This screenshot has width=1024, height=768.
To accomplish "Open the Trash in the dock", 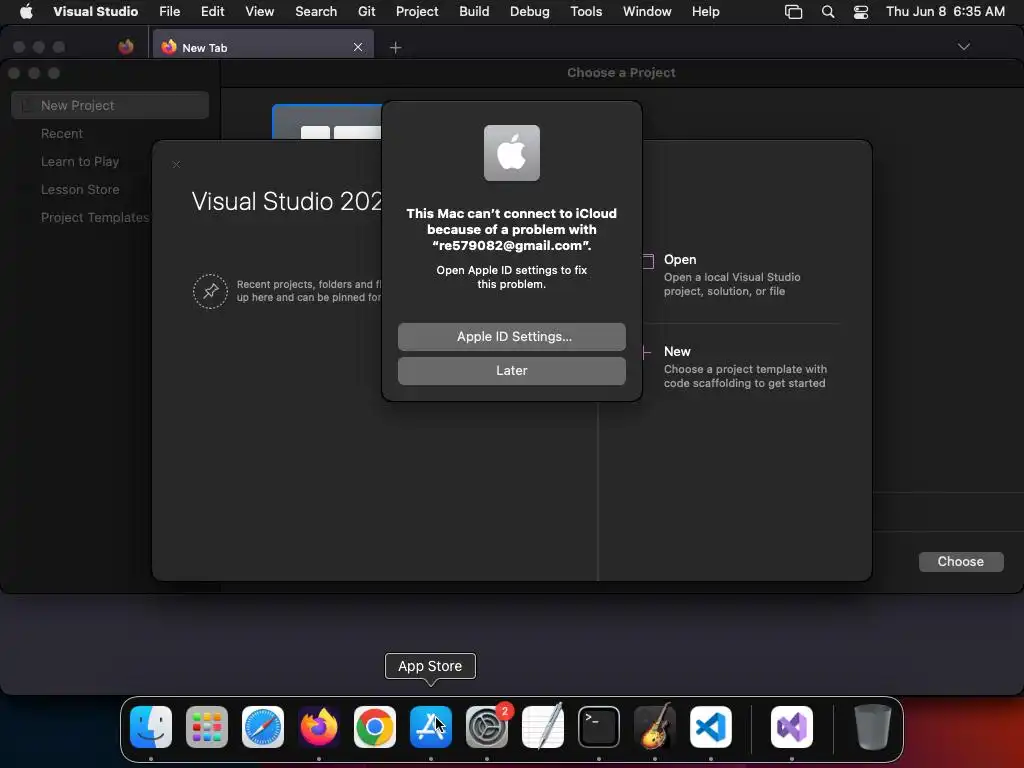I will [x=872, y=727].
